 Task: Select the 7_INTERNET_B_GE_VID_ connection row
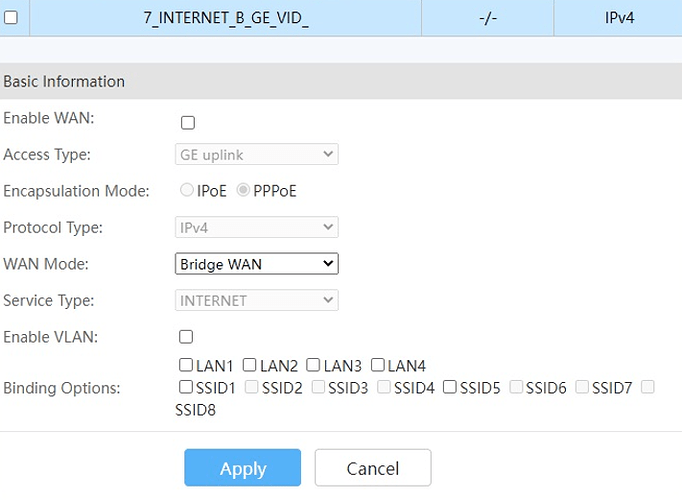226,18
